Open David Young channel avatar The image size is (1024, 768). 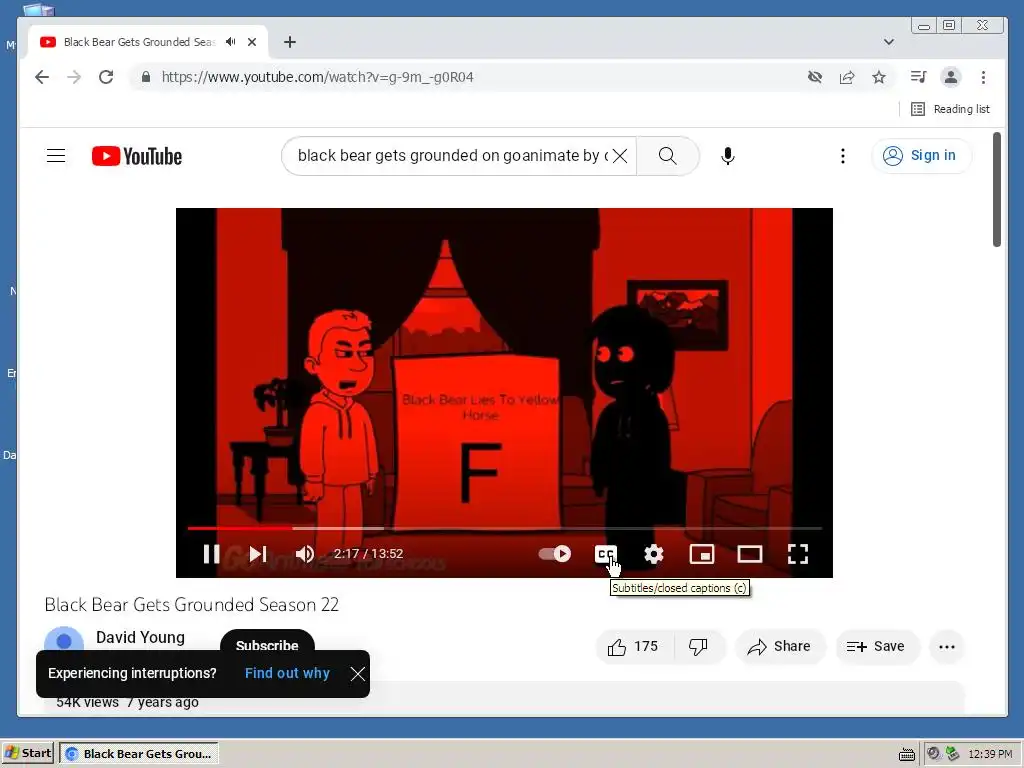pos(63,639)
